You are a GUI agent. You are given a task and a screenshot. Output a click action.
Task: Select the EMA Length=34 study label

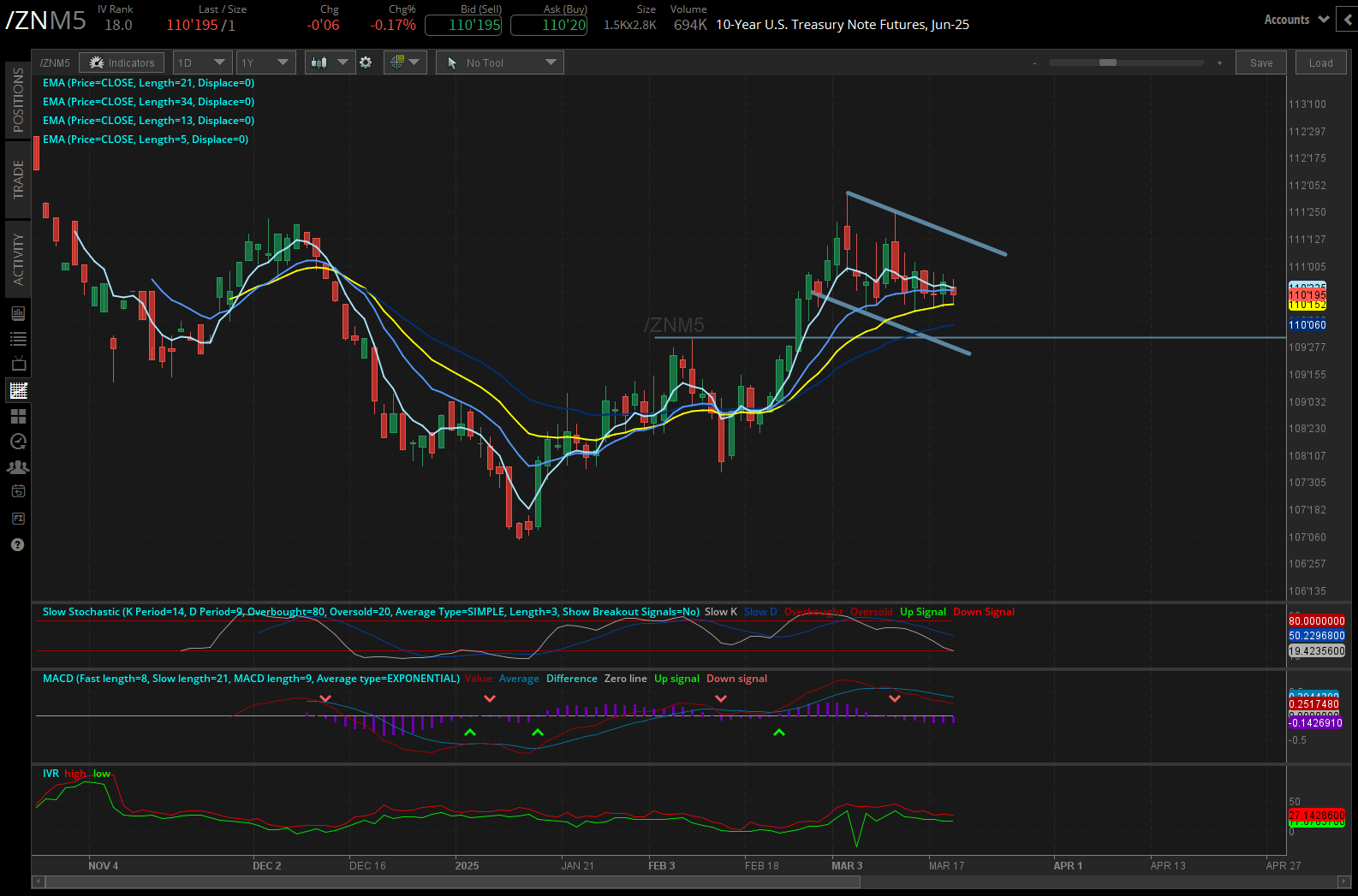pyautogui.click(x=149, y=102)
